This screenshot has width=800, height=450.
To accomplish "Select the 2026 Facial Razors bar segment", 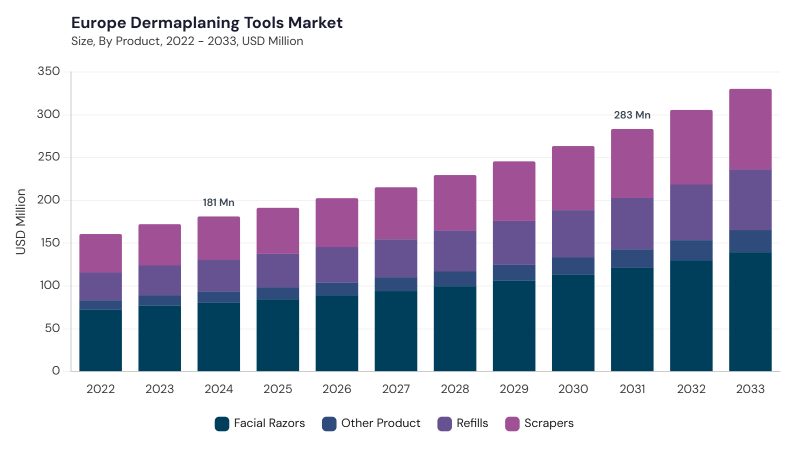I will coord(337,334).
